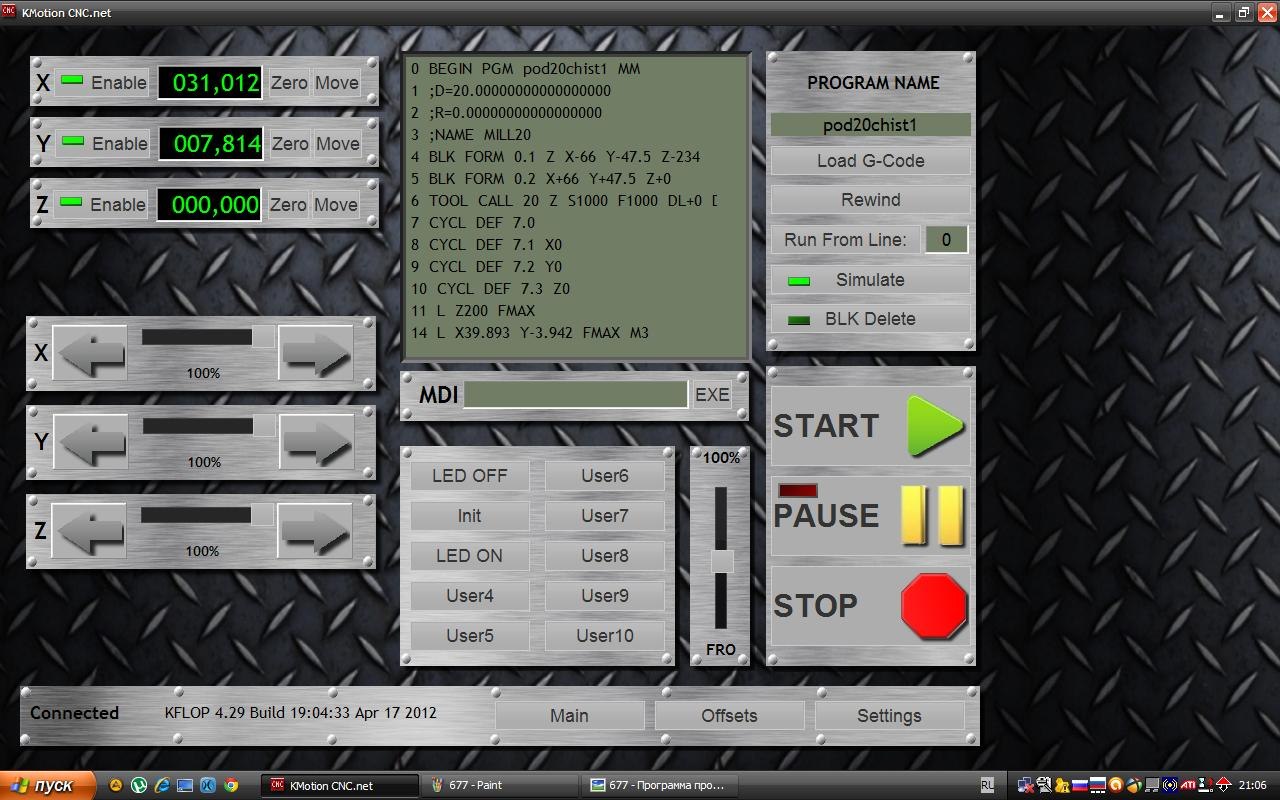
Task: Select G-code line '0 BEGIN PGM pod20chist1 MM'
Action: coord(525,69)
